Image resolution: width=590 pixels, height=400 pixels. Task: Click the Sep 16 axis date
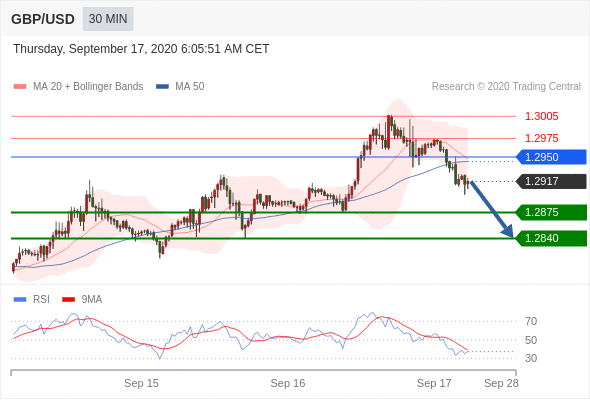[288, 383]
